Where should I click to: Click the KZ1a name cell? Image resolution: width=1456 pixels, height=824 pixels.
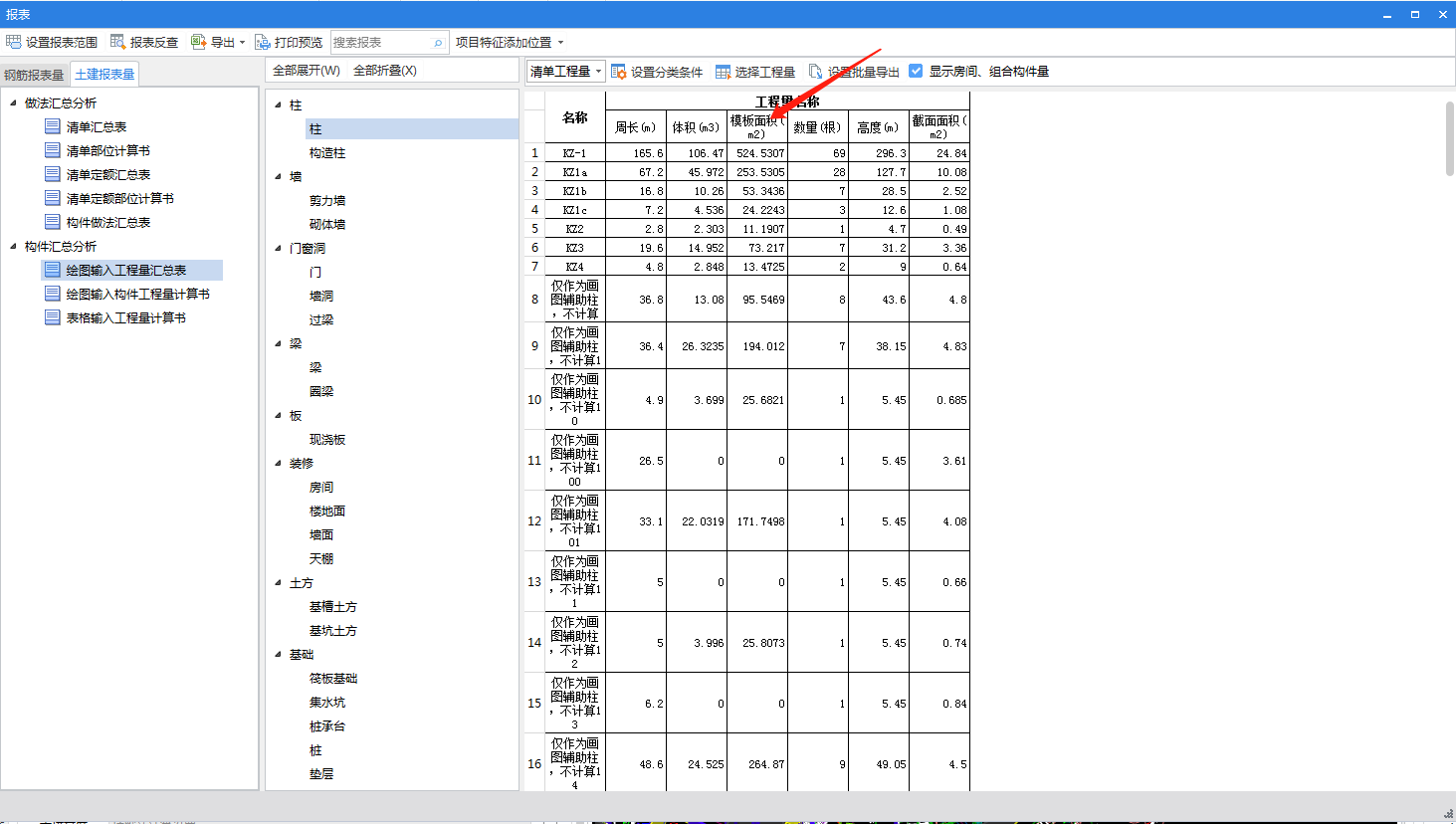[x=575, y=172]
